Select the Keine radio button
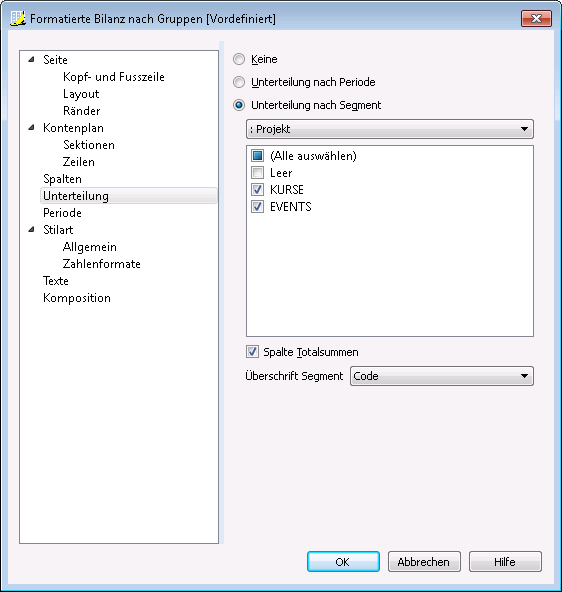562x592 pixels. point(239,59)
